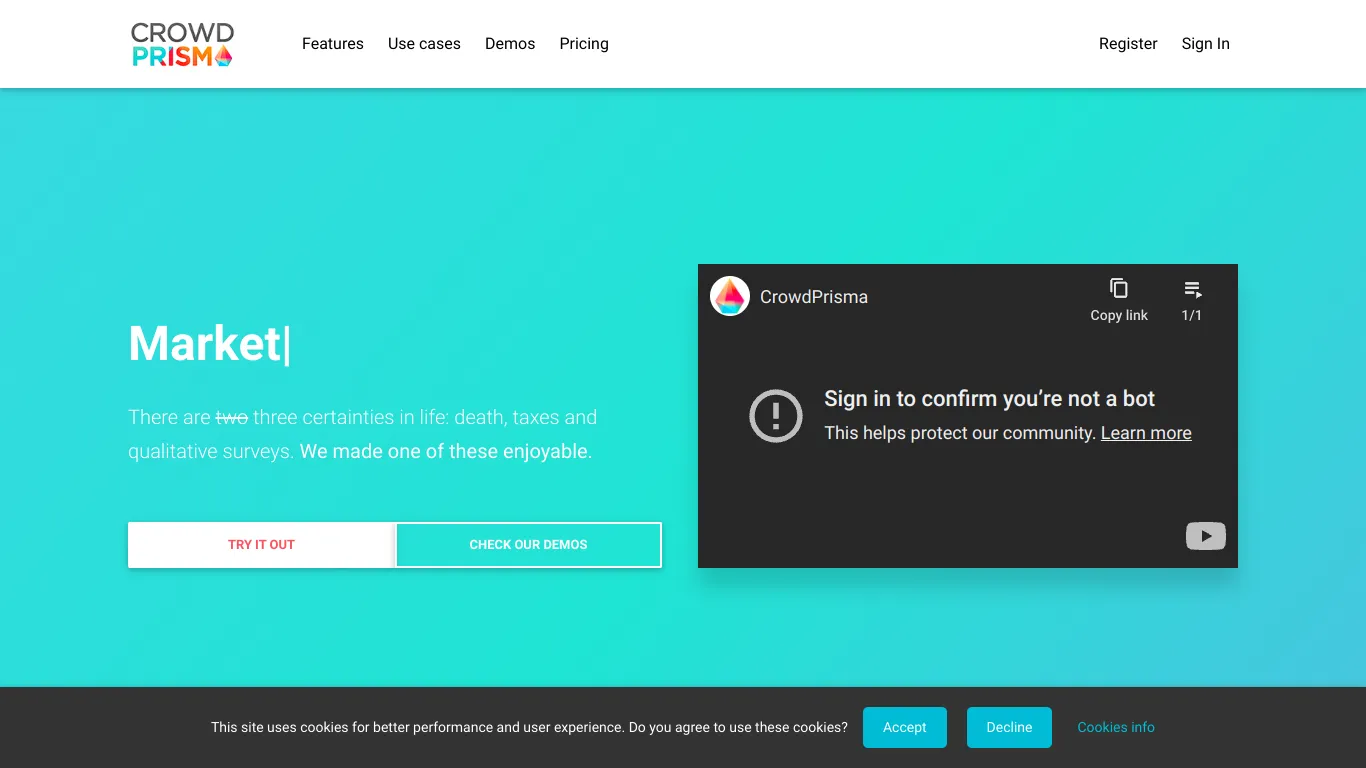Viewport: 1366px width, 768px height.
Task: Accept the site cookies
Action: [x=905, y=727]
